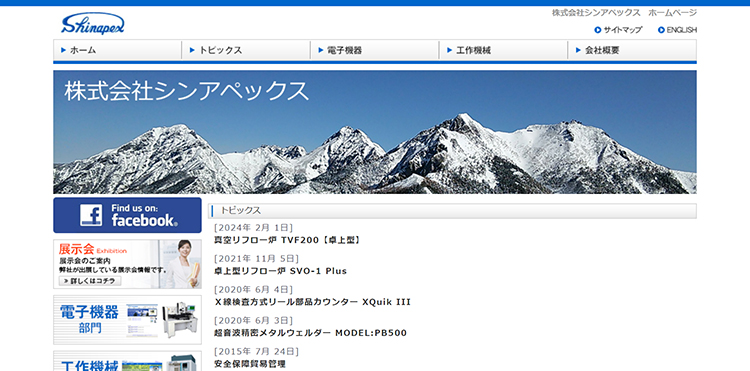Click the blue circle icon beside ENGLISH
The image size is (750, 371).
tap(661, 30)
